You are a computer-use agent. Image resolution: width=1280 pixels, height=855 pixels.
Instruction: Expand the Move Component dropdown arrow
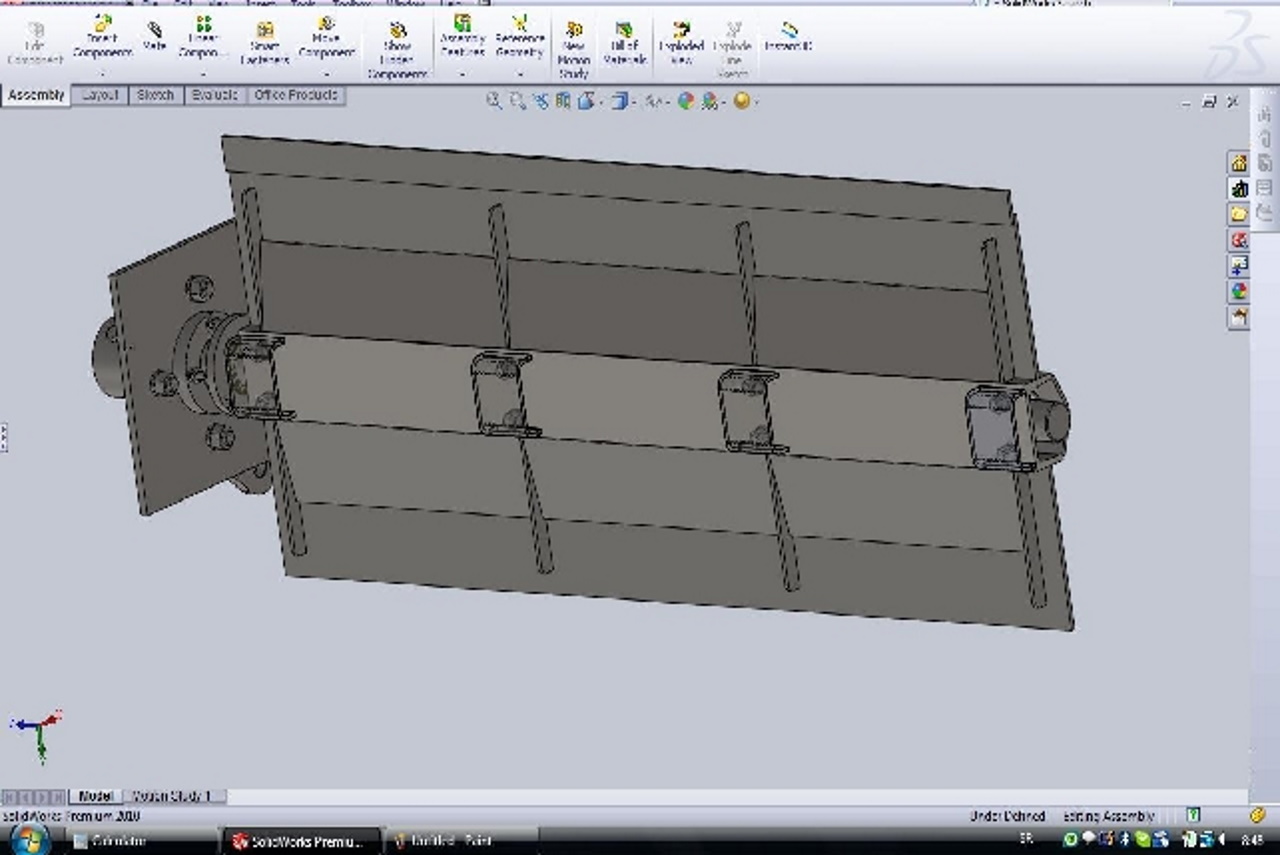click(x=326, y=74)
